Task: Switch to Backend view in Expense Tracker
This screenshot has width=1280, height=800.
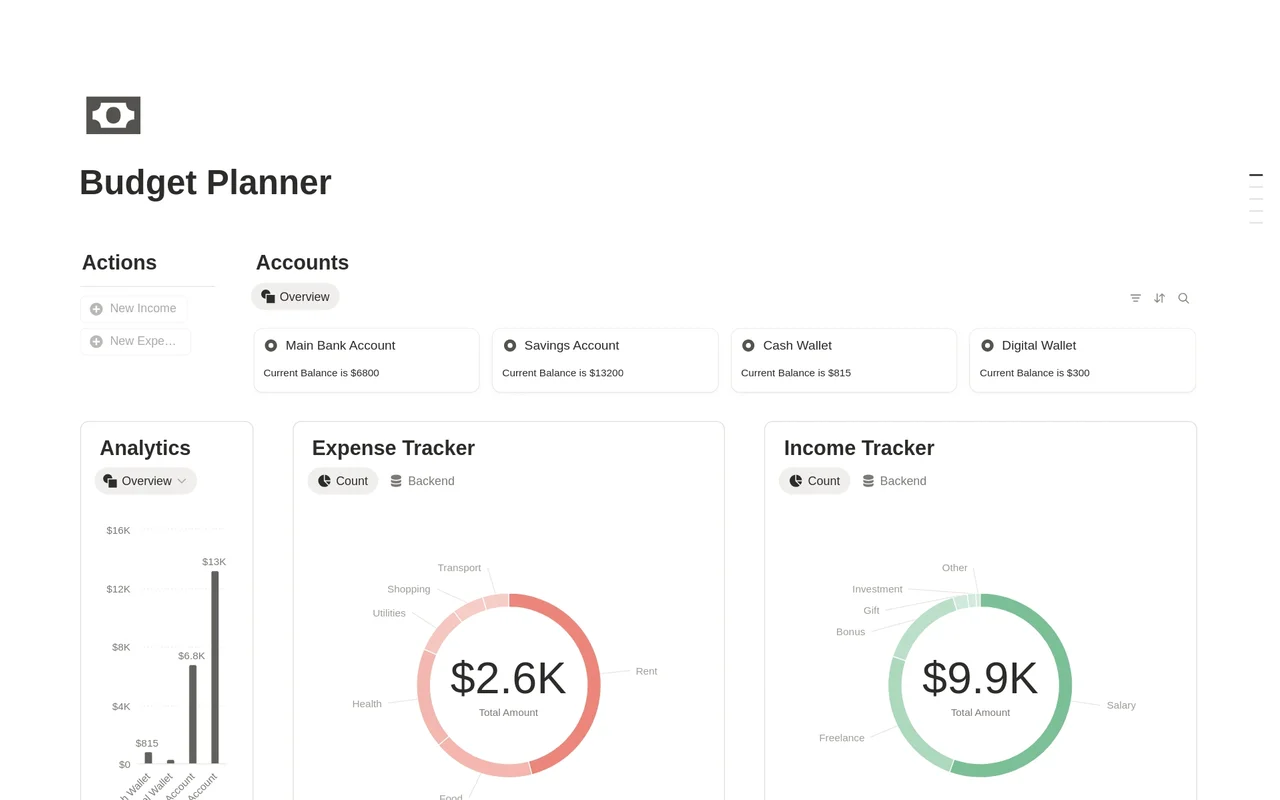Action: pos(422,481)
